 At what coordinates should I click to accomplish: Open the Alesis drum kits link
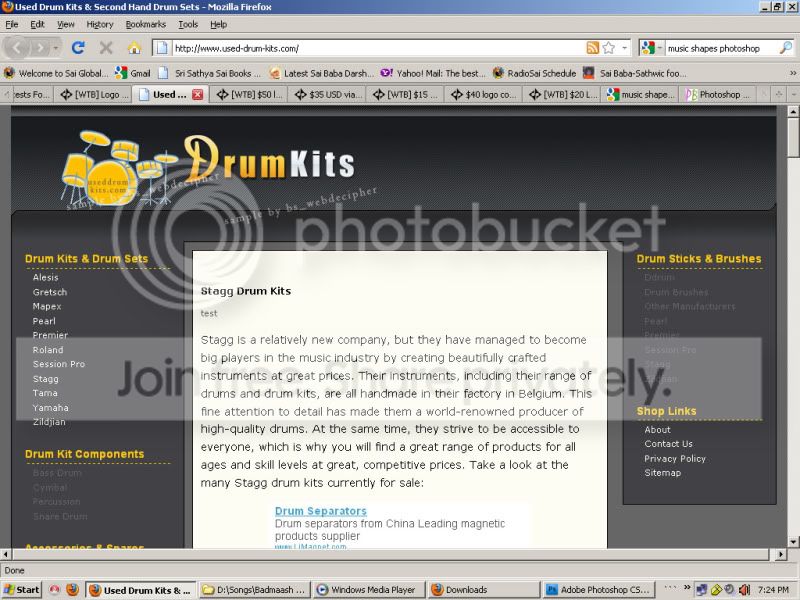tap(45, 278)
